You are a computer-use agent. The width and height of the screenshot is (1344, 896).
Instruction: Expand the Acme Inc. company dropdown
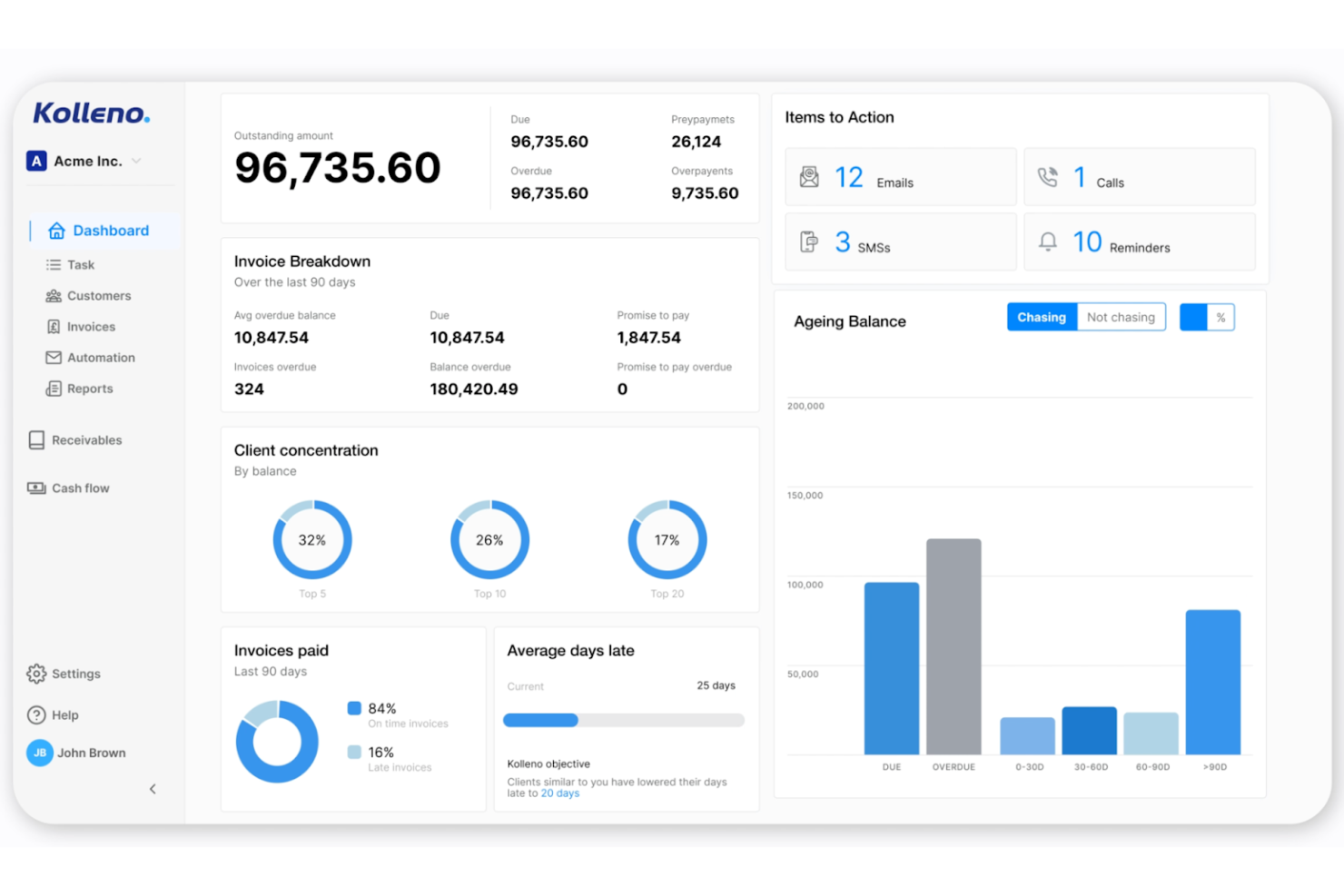pos(137,161)
